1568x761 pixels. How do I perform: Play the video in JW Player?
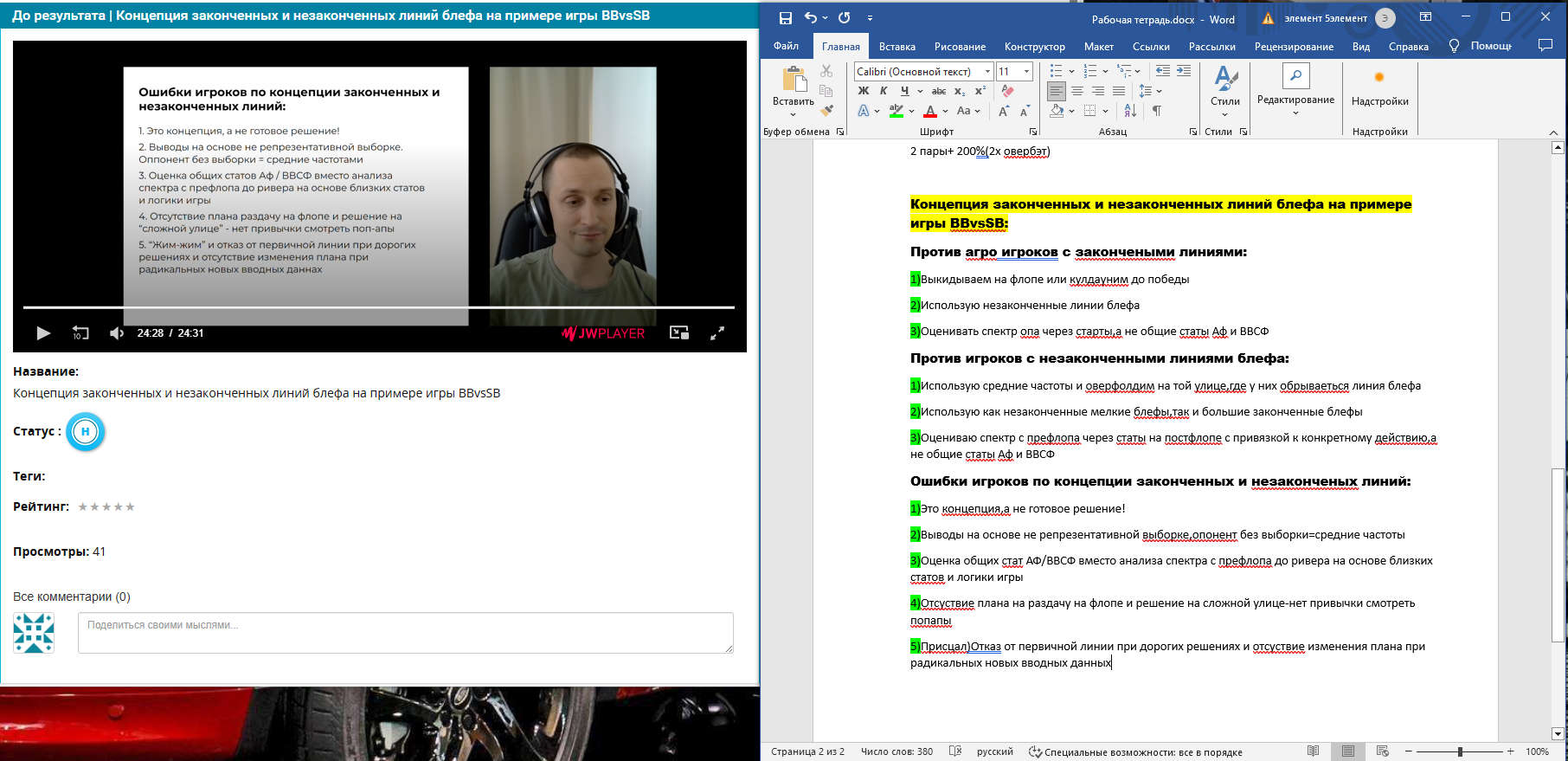[x=43, y=333]
